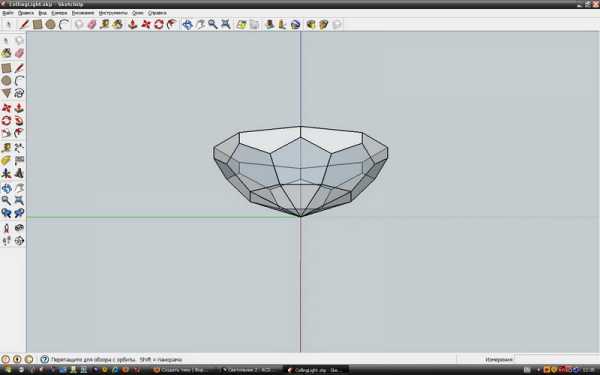The width and height of the screenshot is (600, 375).
Task: Activate the Rotate tool in the top toolbar
Action: (159, 24)
